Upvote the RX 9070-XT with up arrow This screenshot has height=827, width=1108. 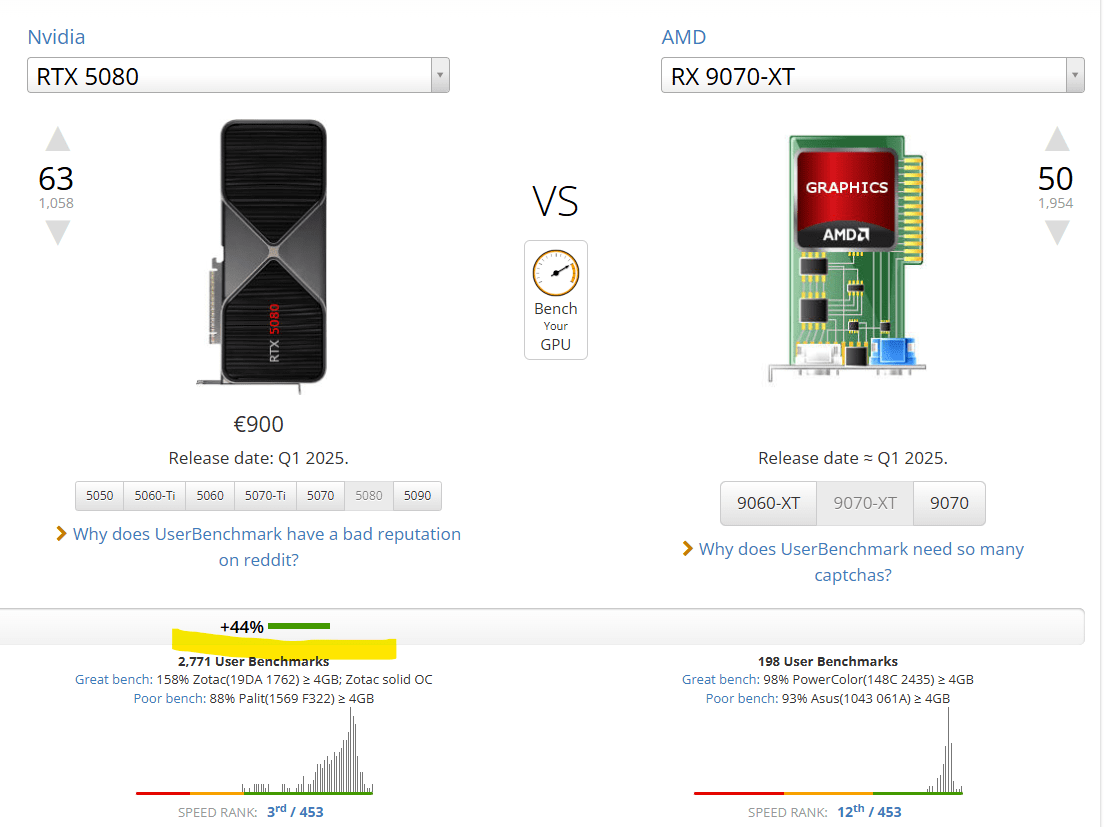tap(1057, 139)
